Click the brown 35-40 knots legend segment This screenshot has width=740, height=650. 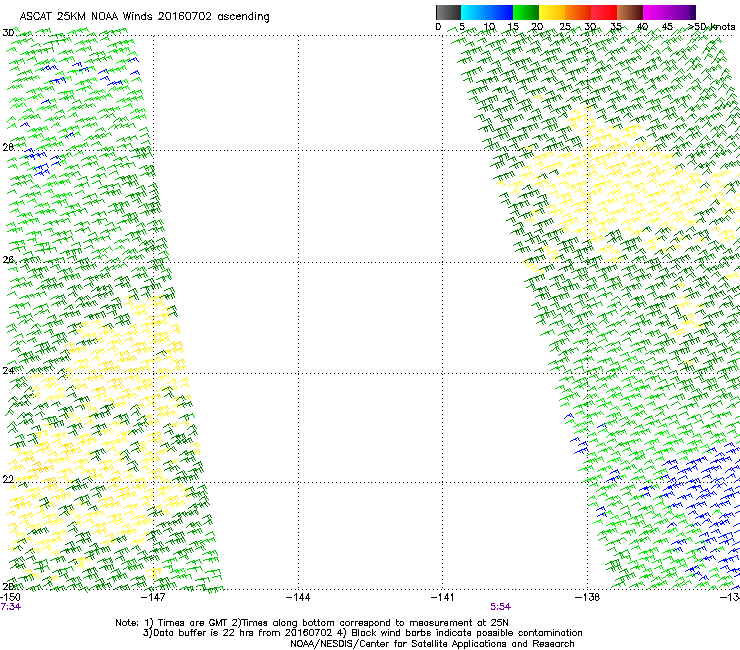[630, 12]
